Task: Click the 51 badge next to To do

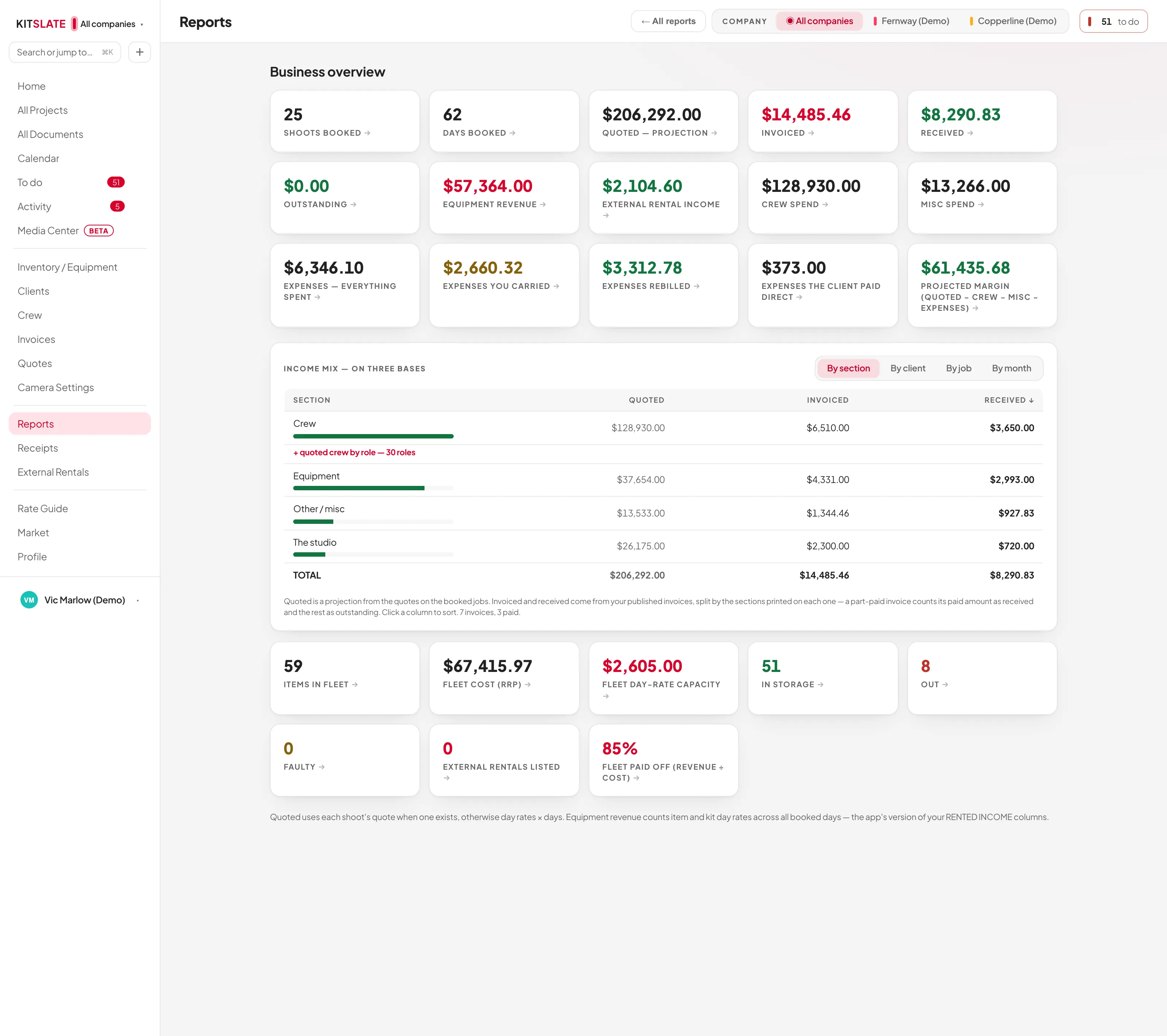Action: [116, 182]
